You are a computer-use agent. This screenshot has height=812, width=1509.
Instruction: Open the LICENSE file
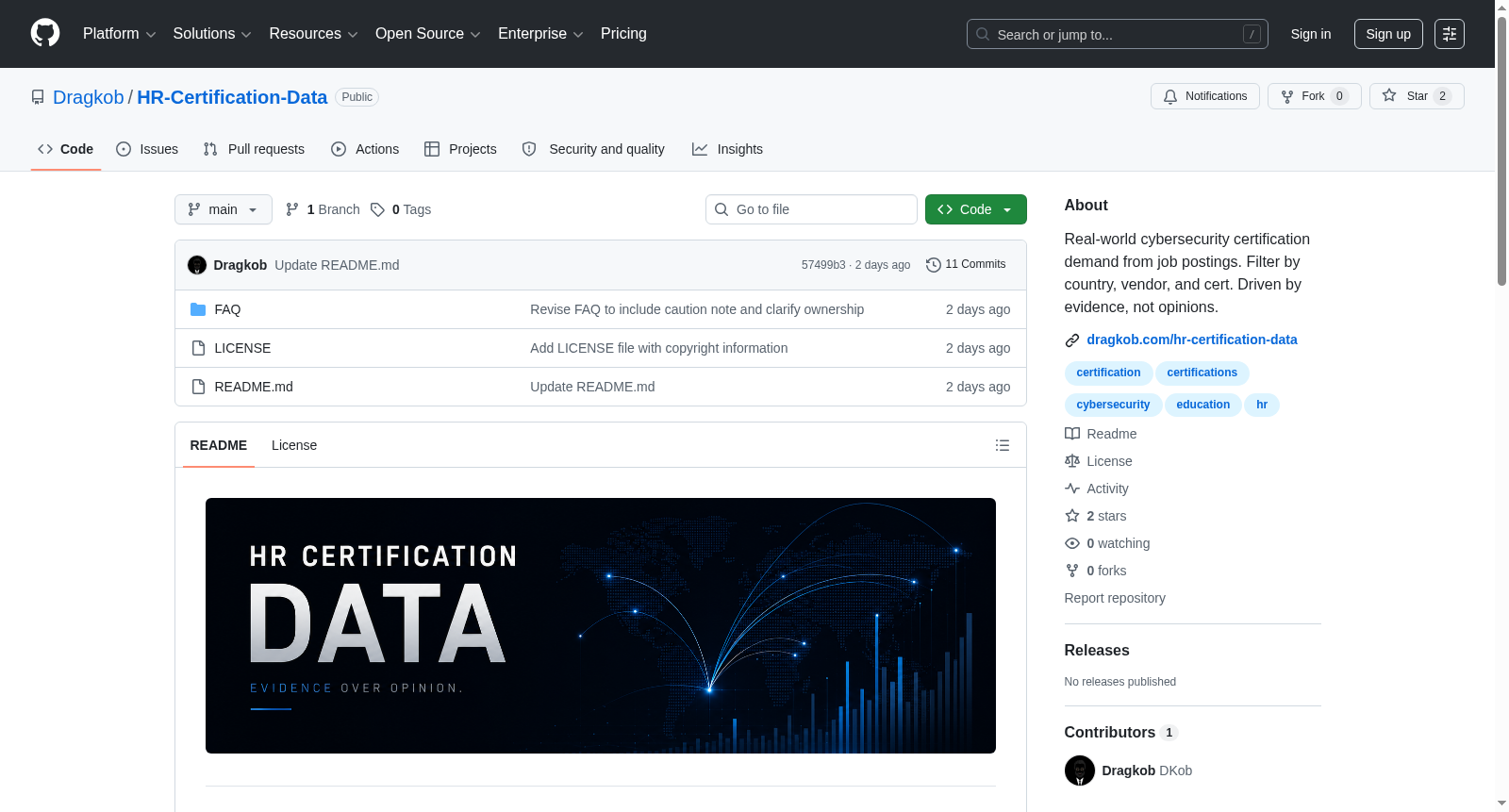pos(242,348)
